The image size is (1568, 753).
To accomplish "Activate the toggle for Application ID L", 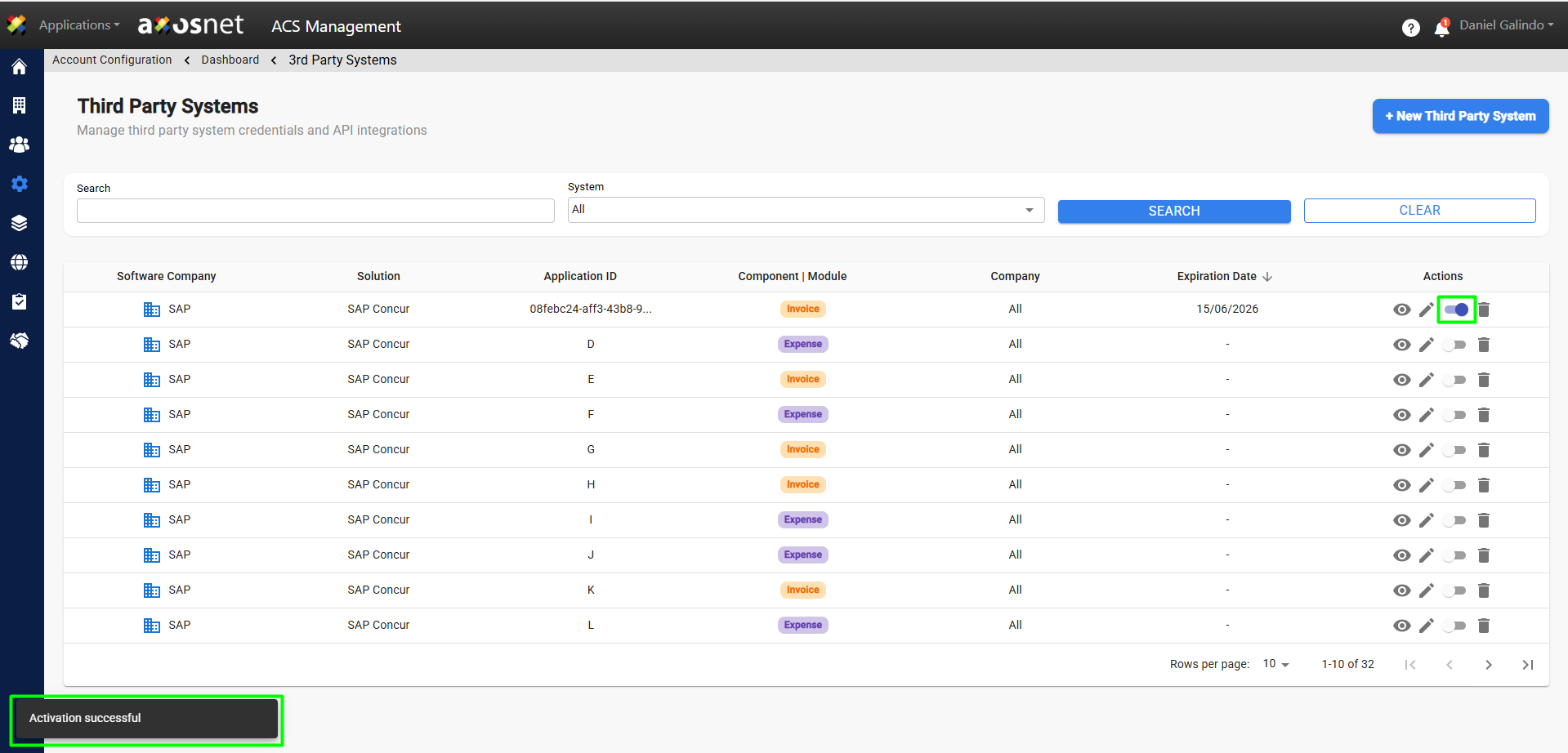I will point(1454,626).
